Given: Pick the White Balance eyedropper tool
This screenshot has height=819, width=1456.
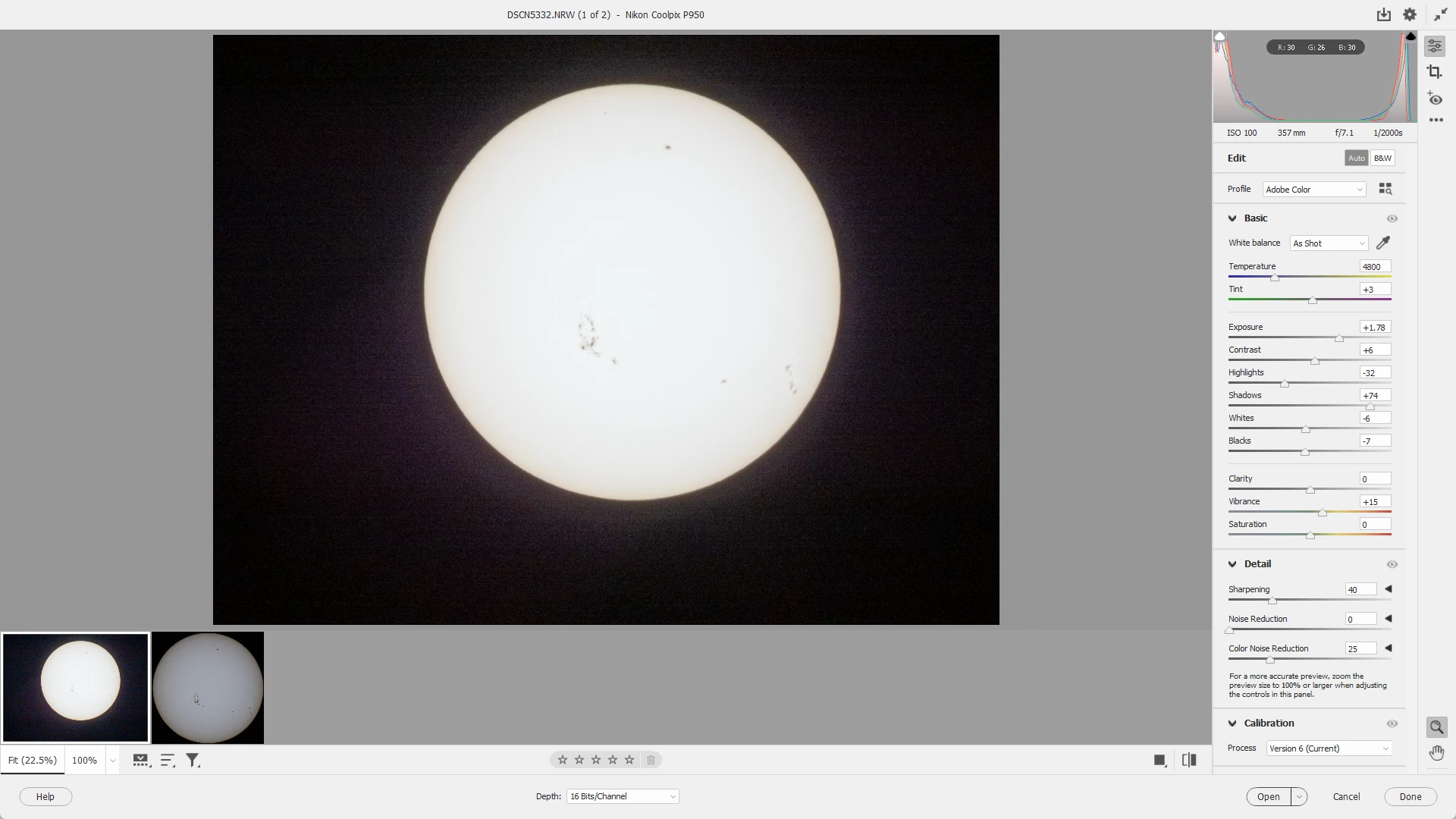Looking at the screenshot, I should 1382,243.
